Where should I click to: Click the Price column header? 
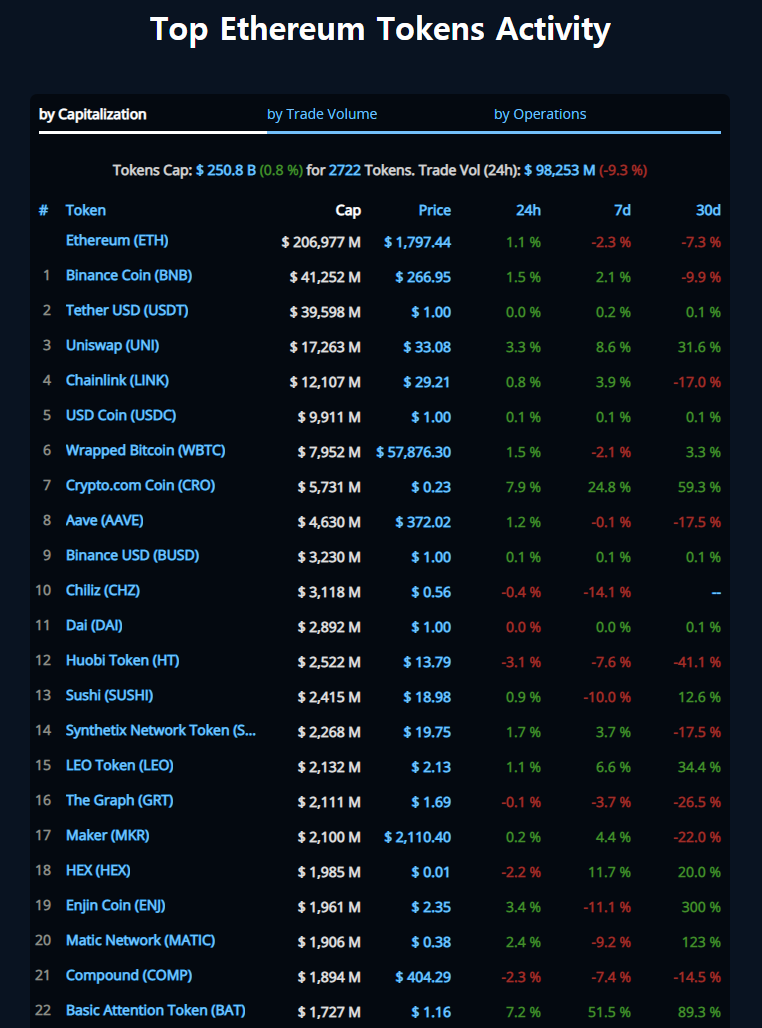[x=435, y=210]
